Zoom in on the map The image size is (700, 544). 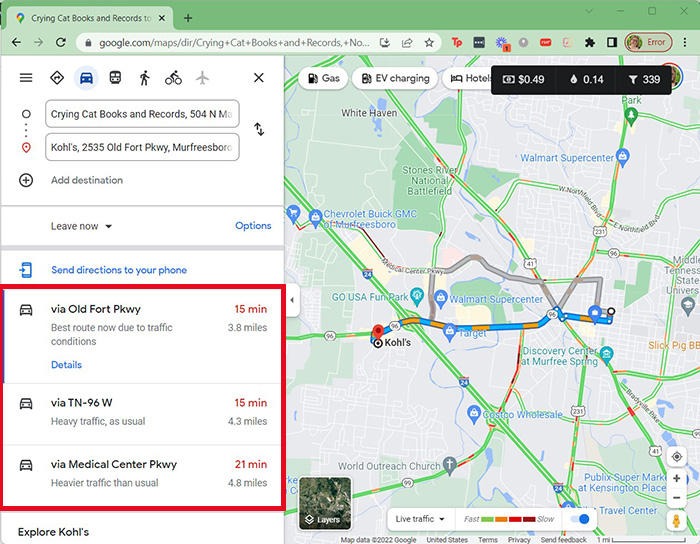pos(676,478)
